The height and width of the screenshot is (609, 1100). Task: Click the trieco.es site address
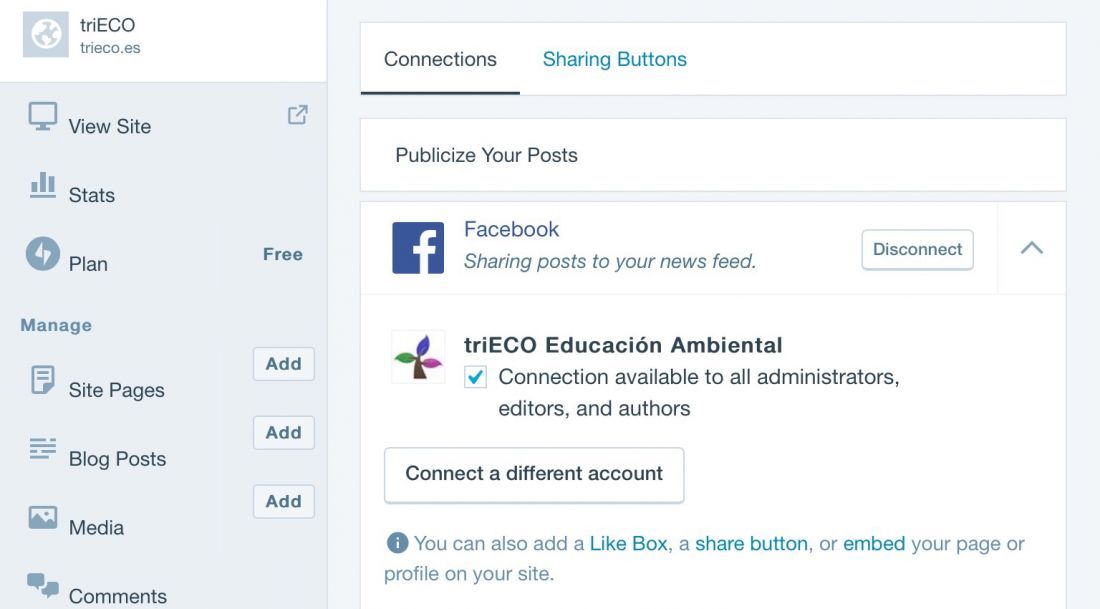click(x=110, y=48)
